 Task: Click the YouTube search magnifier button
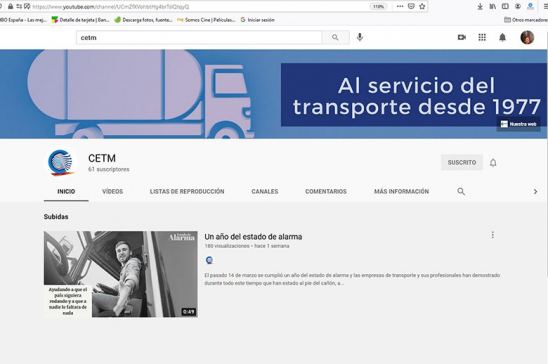pos(335,37)
